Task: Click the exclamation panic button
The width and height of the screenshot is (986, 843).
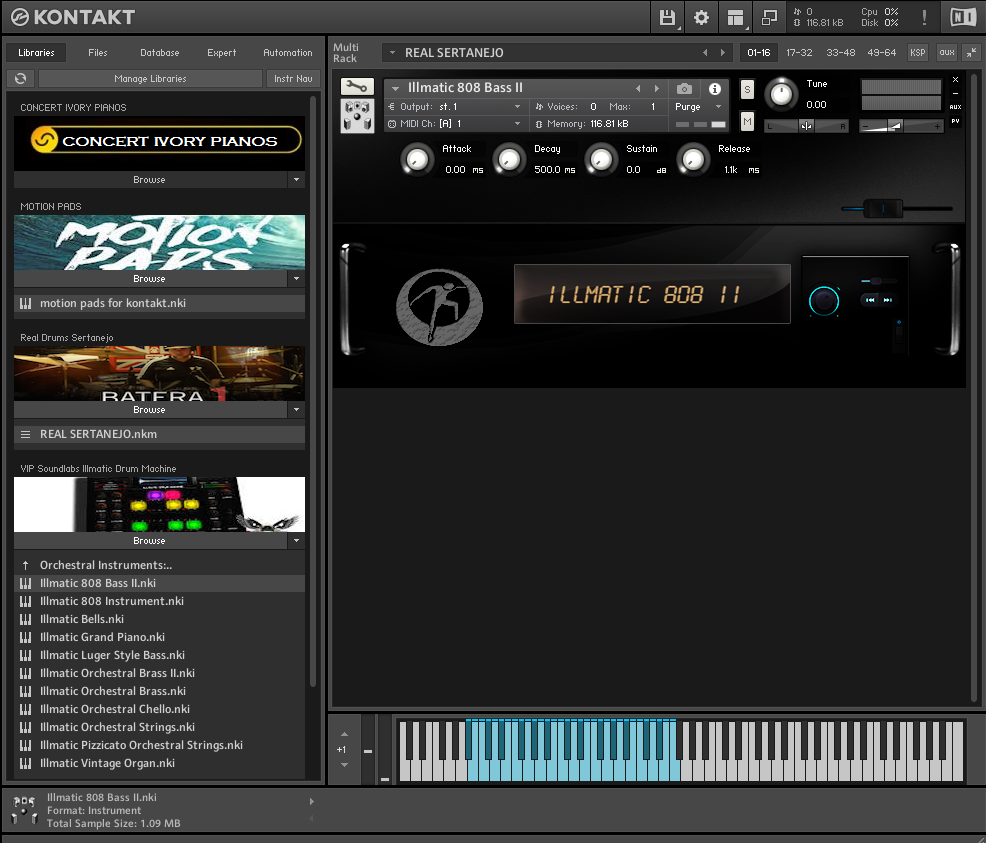Action: 924,18
